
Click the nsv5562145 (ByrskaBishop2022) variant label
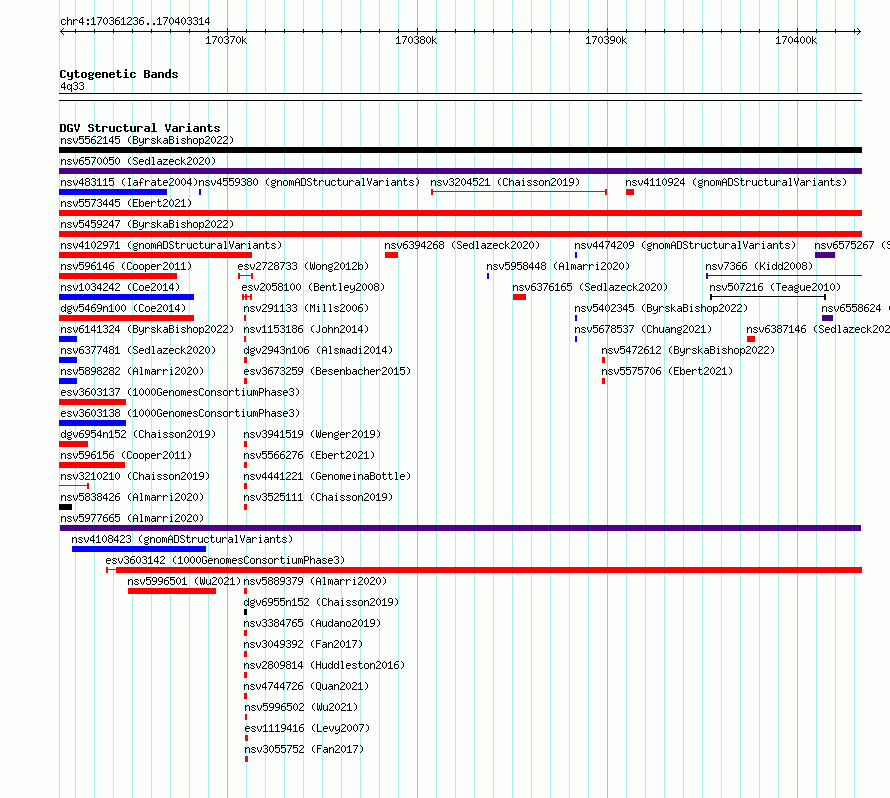click(147, 140)
